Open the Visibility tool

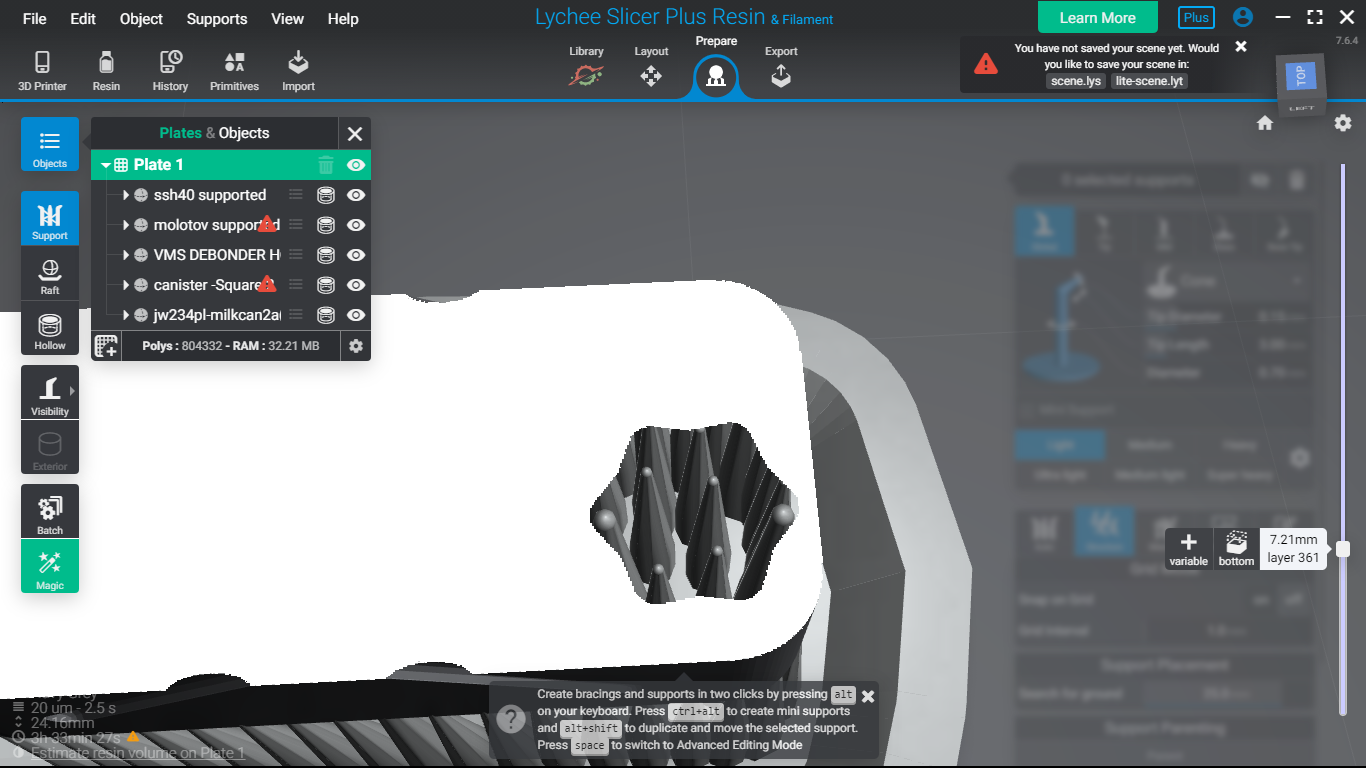coord(50,393)
